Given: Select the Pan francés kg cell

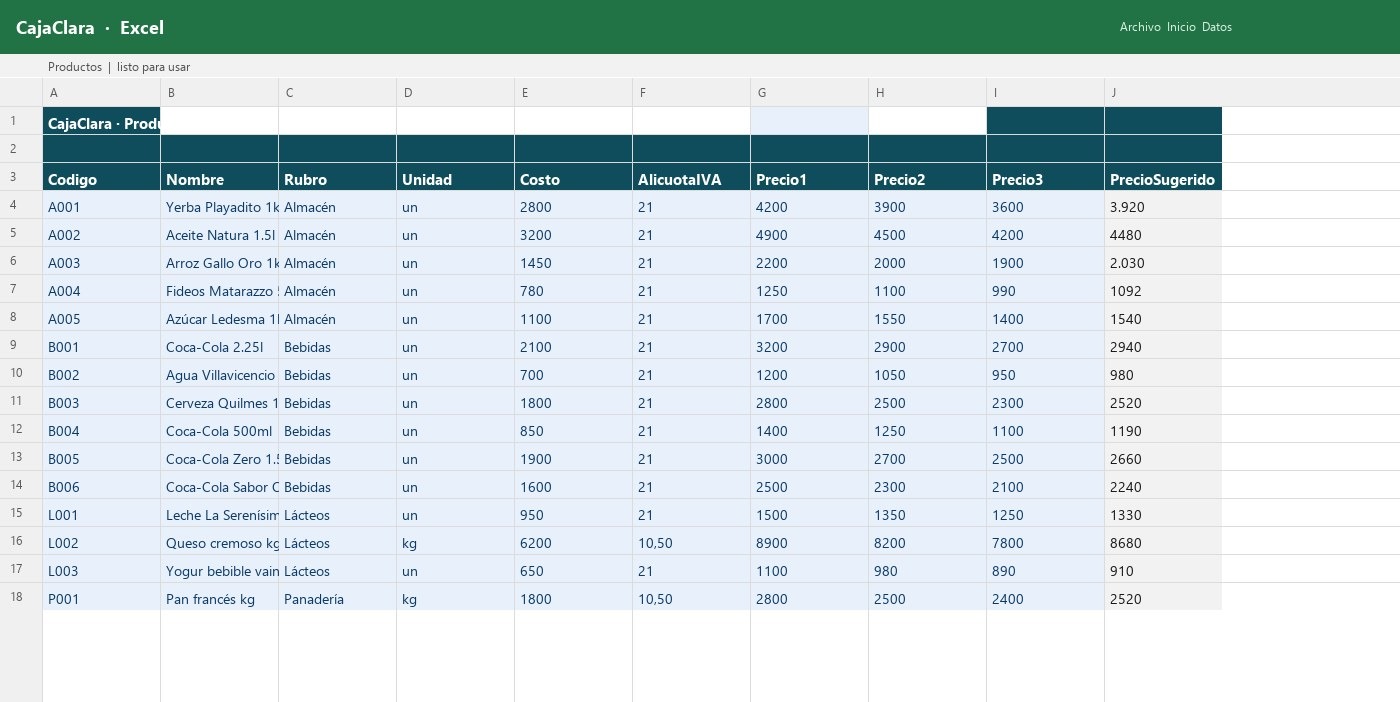Looking at the screenshot, I should pyautogui.click(x=219, y=597).
